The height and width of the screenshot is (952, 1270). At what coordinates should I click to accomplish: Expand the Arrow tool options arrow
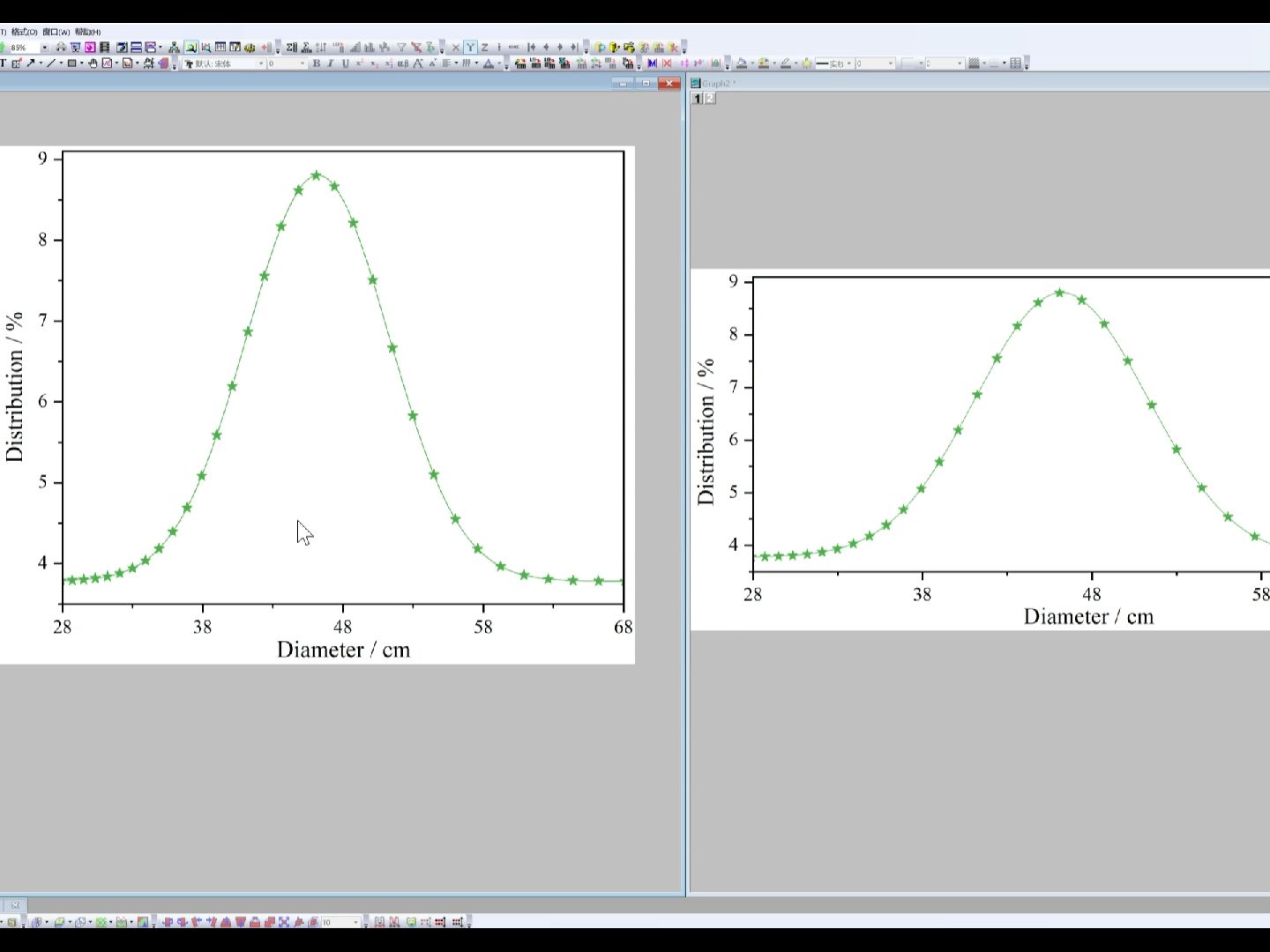click(41, 63)
